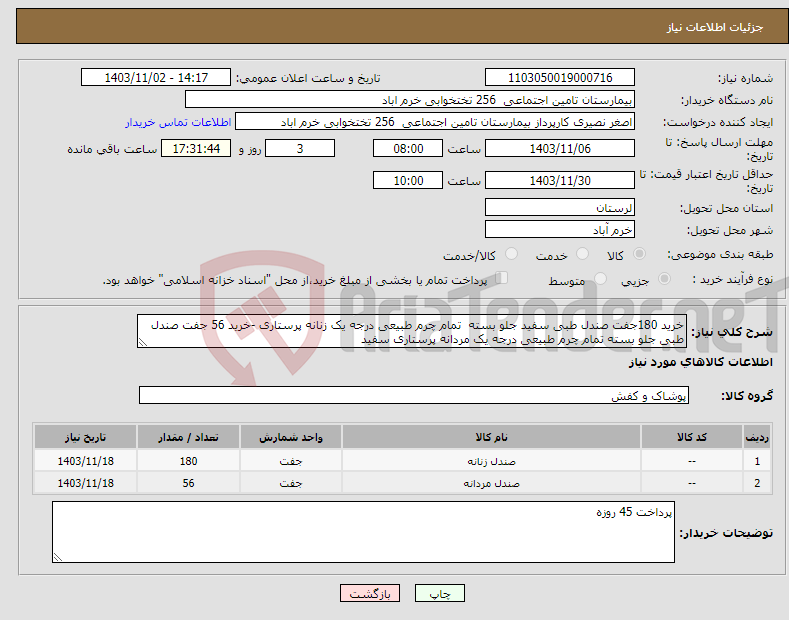Click the delivery city field خرم آباد

pos(560,229)
